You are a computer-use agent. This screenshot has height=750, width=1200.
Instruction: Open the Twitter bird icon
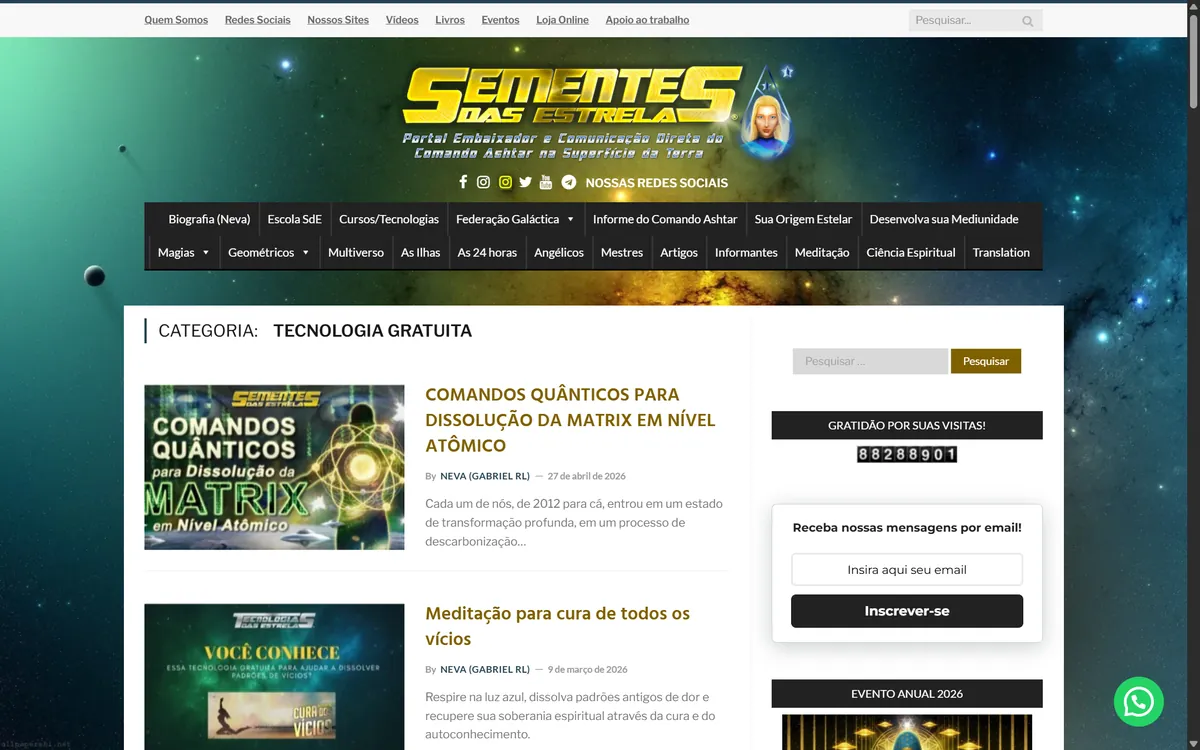[525, 182]
